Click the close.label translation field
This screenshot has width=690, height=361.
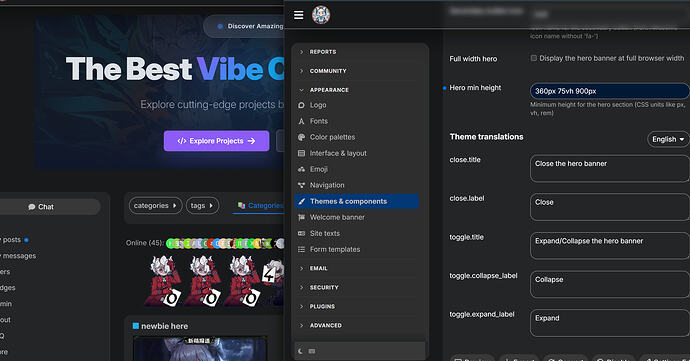(609, 207)
